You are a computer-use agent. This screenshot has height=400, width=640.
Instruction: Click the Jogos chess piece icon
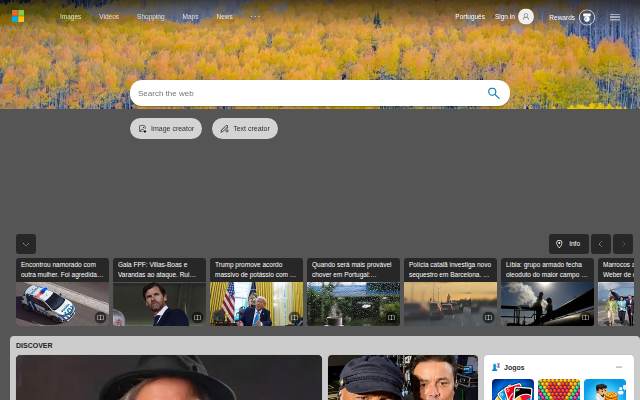point(496,367)
